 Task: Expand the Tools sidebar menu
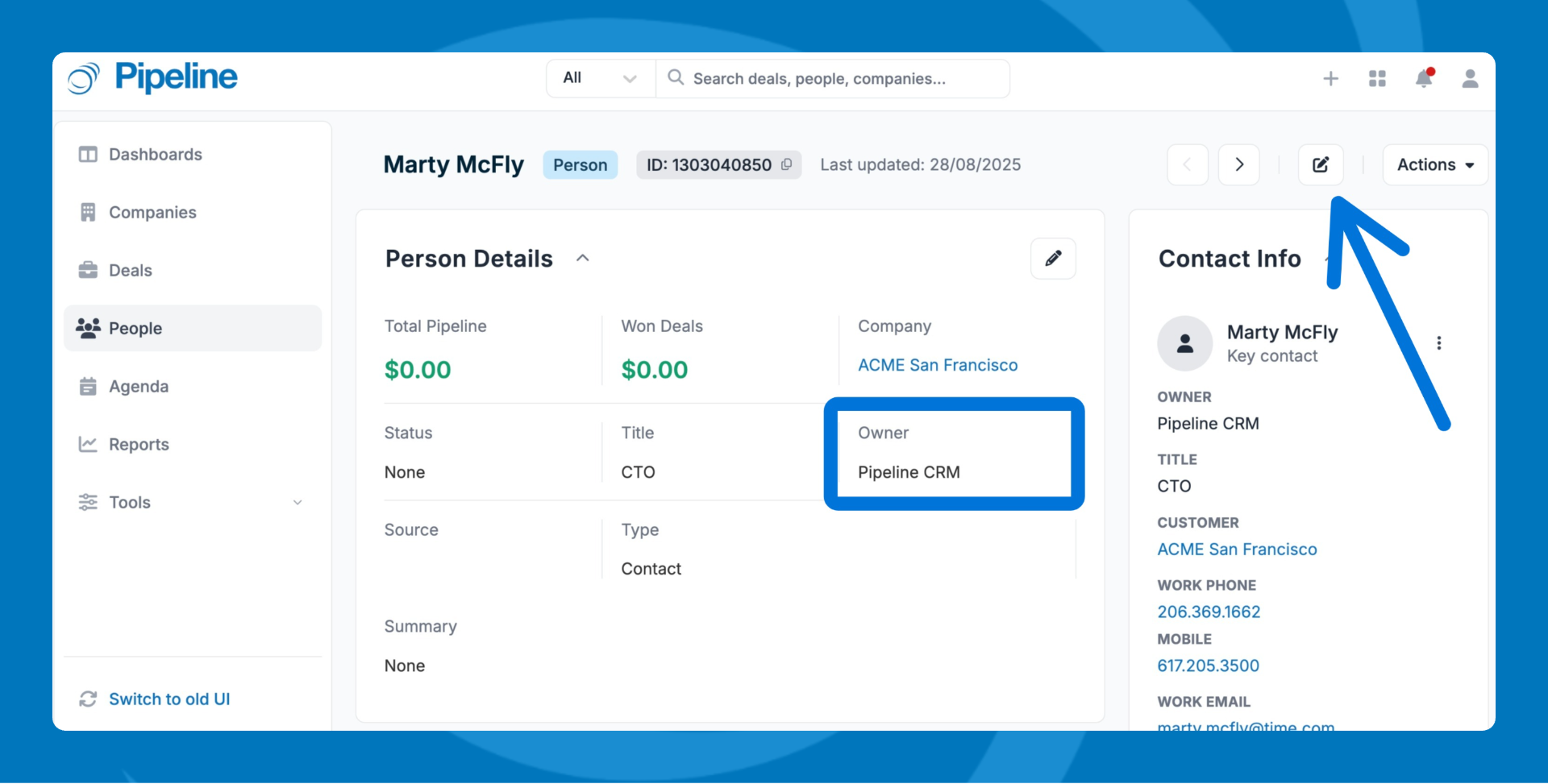(x=193, y=502)
